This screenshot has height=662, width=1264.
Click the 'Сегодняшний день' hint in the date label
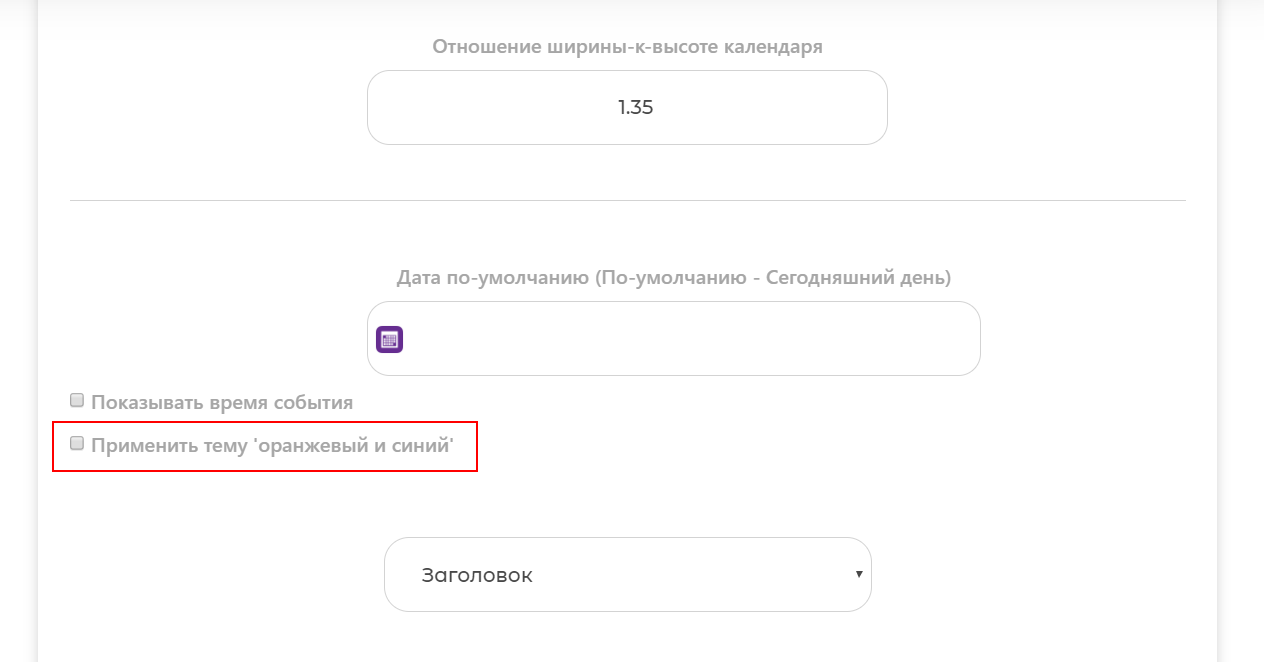pos(855,277)
